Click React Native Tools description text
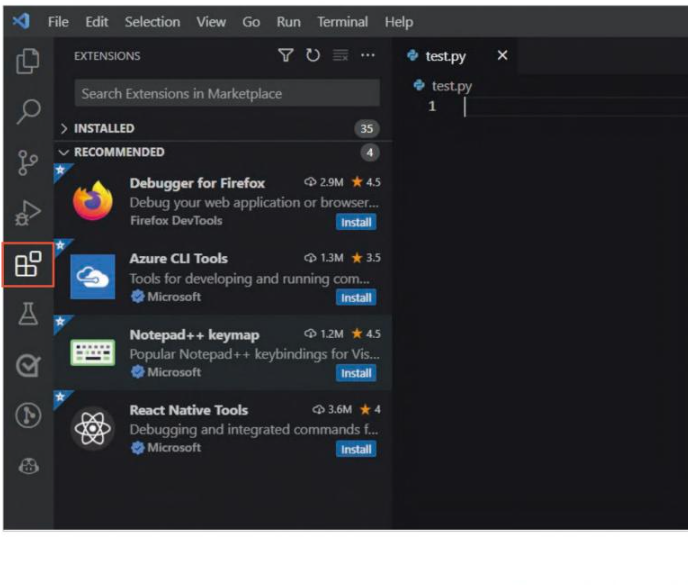This screenshot has height=585, width=688. (254, 430)
